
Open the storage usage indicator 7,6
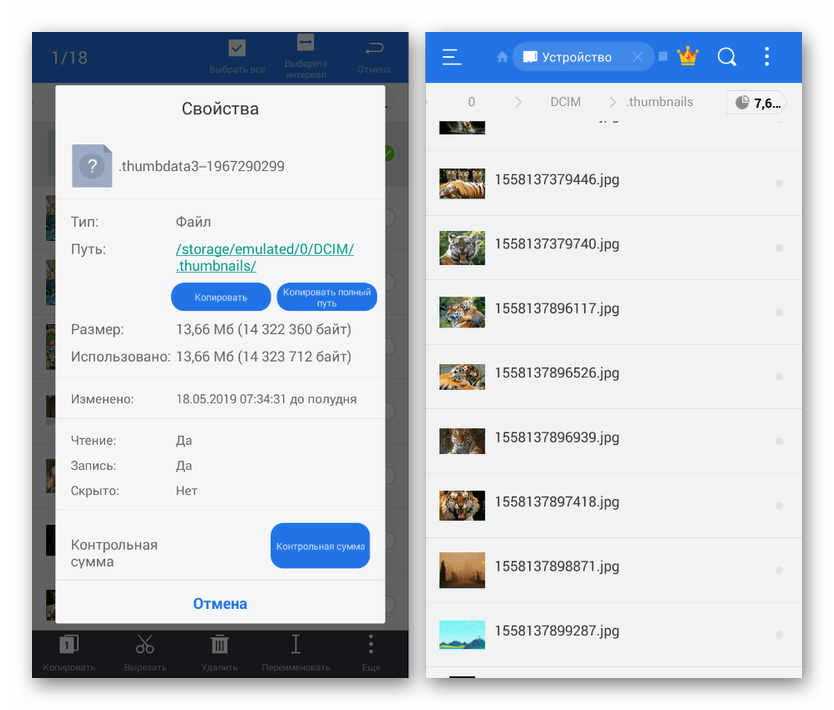point(756,102)
